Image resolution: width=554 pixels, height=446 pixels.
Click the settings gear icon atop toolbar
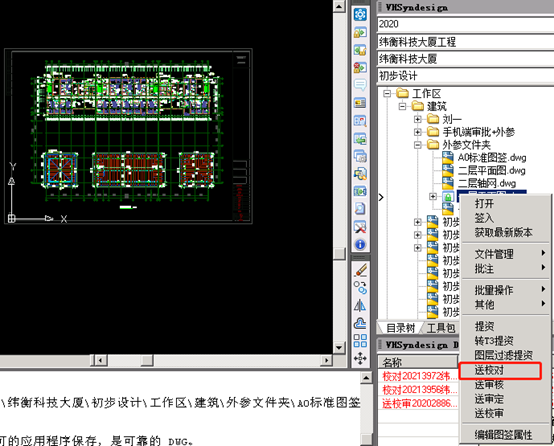(x=360, y=14)
